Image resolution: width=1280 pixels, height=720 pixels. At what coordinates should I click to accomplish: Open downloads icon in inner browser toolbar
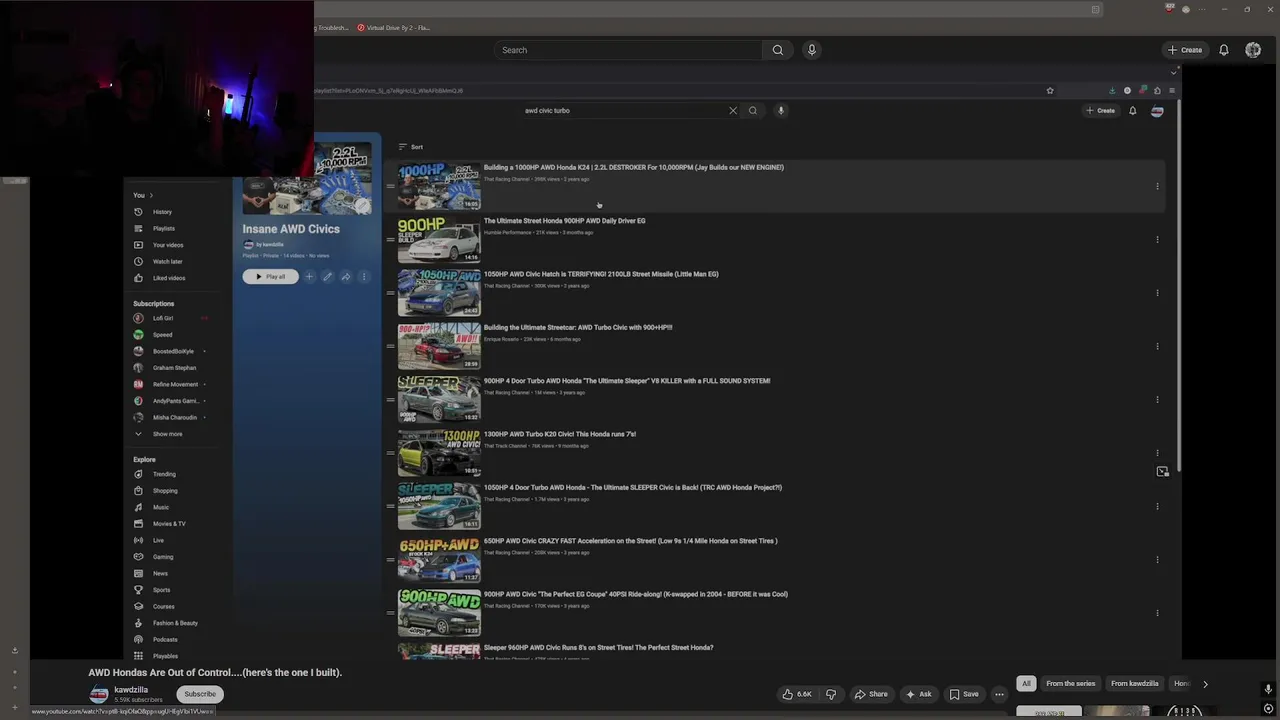pyautogui.click(x=1112, y=91)
